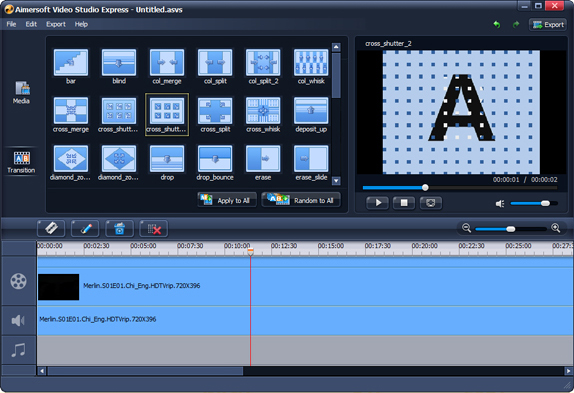Click Apply to All button

pos(227,200)
